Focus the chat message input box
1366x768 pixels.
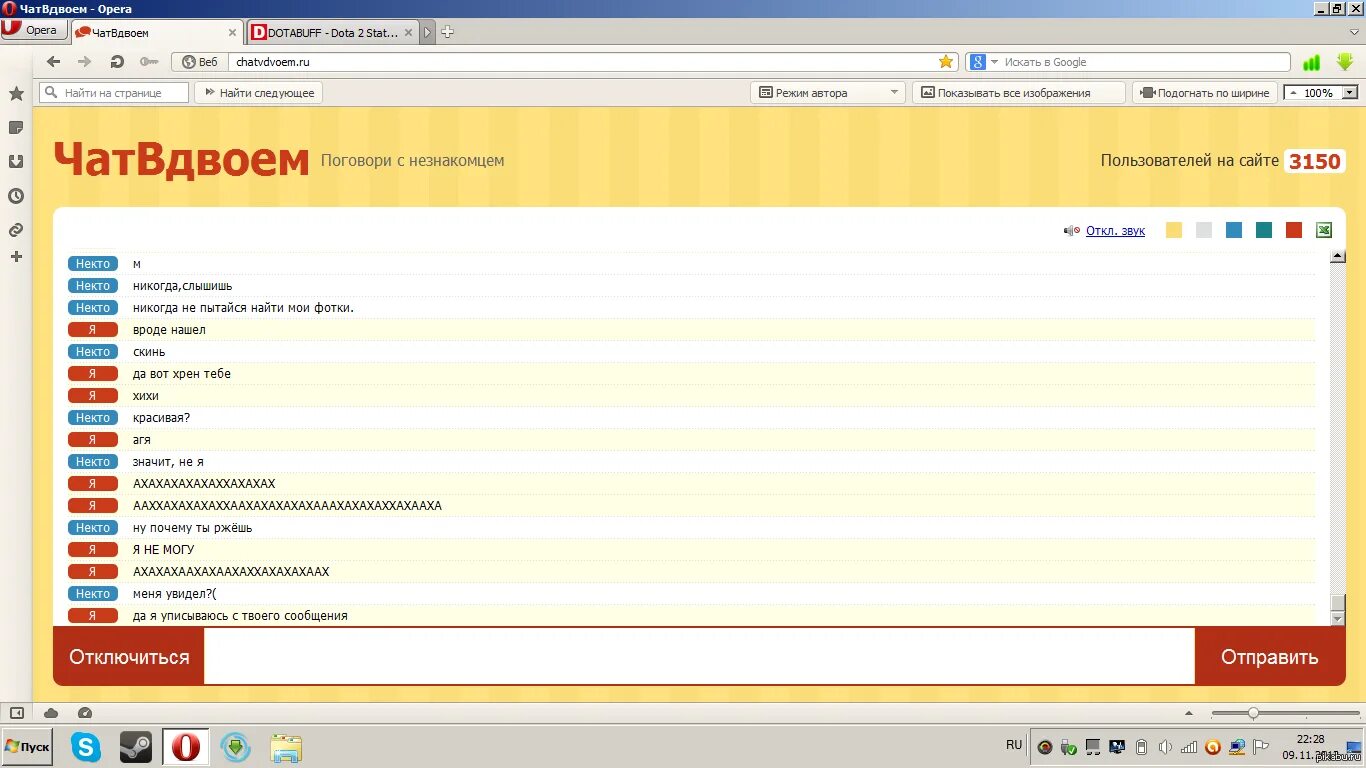point(699,657)
